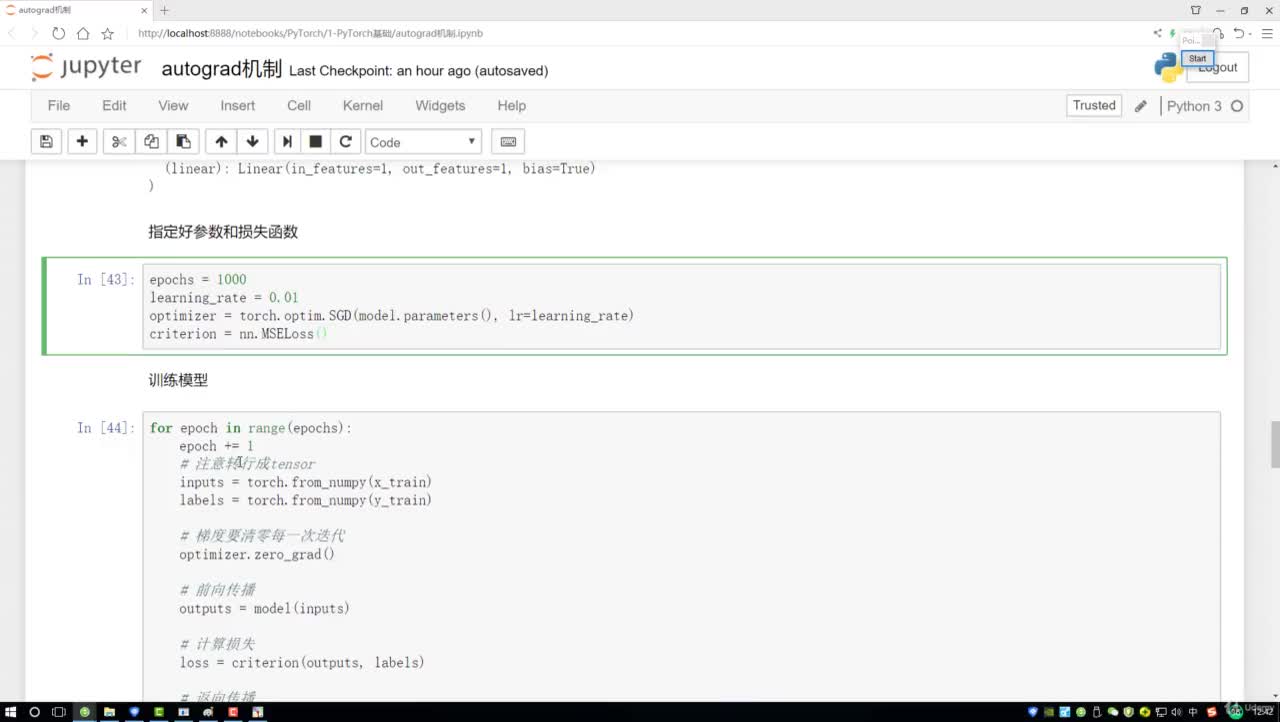Click the In [43] prompt
The image size is (1280, 722).
tap(105, 279)
